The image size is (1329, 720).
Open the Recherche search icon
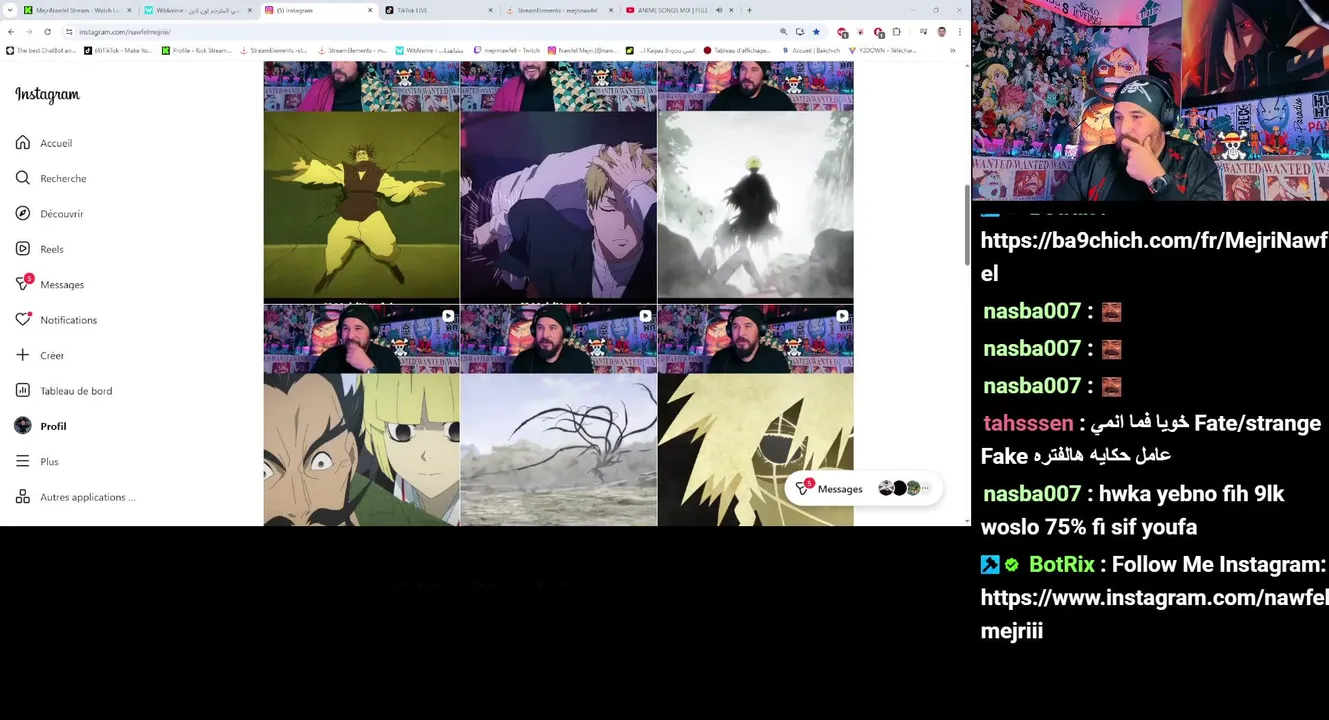click(22, 178)
